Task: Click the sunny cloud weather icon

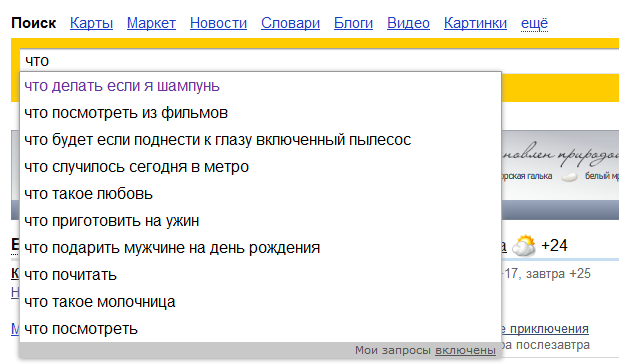Action: pyautogui.click(x=523, y=246)
